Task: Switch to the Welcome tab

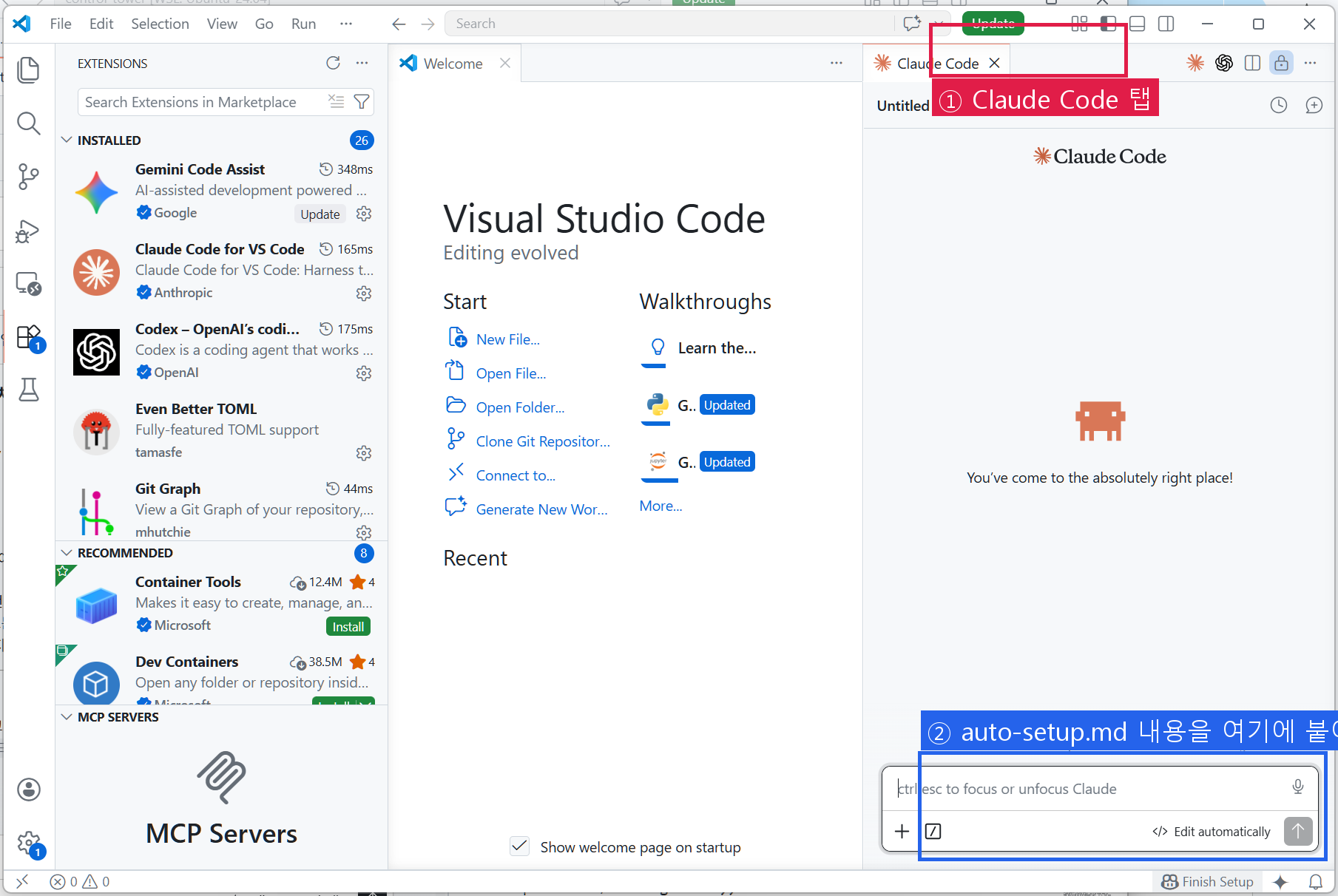Action: coord(453,64)
